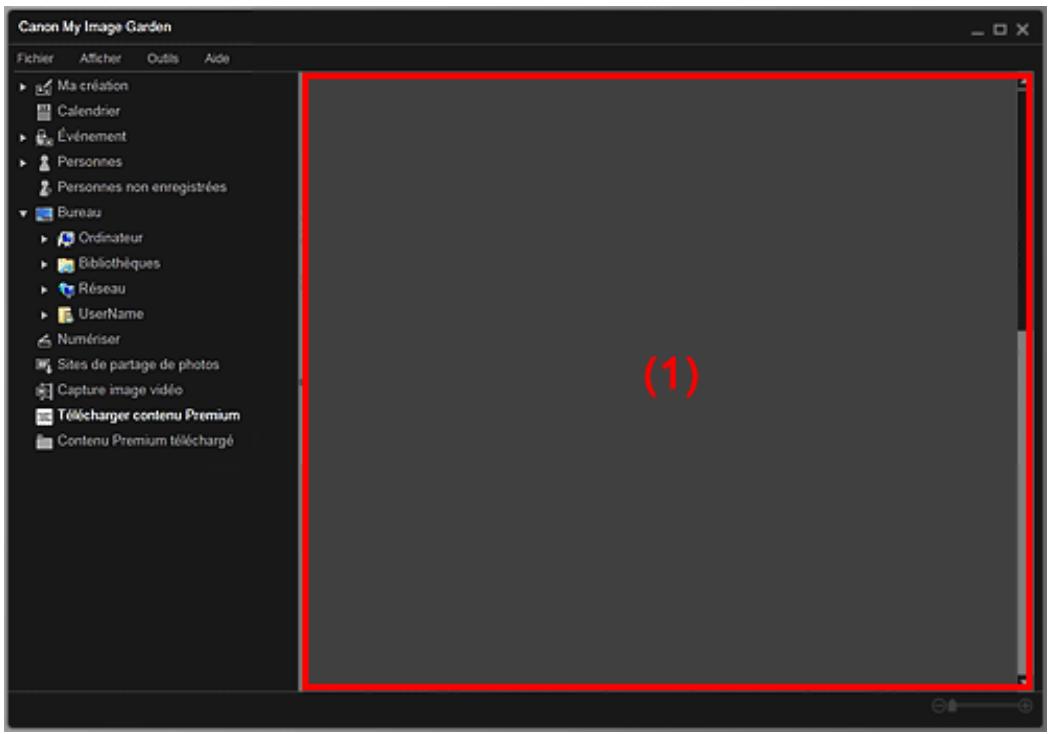Open the Aide menu
Image resolution: width=1048 pixels, height=734 pixels.
216,58
